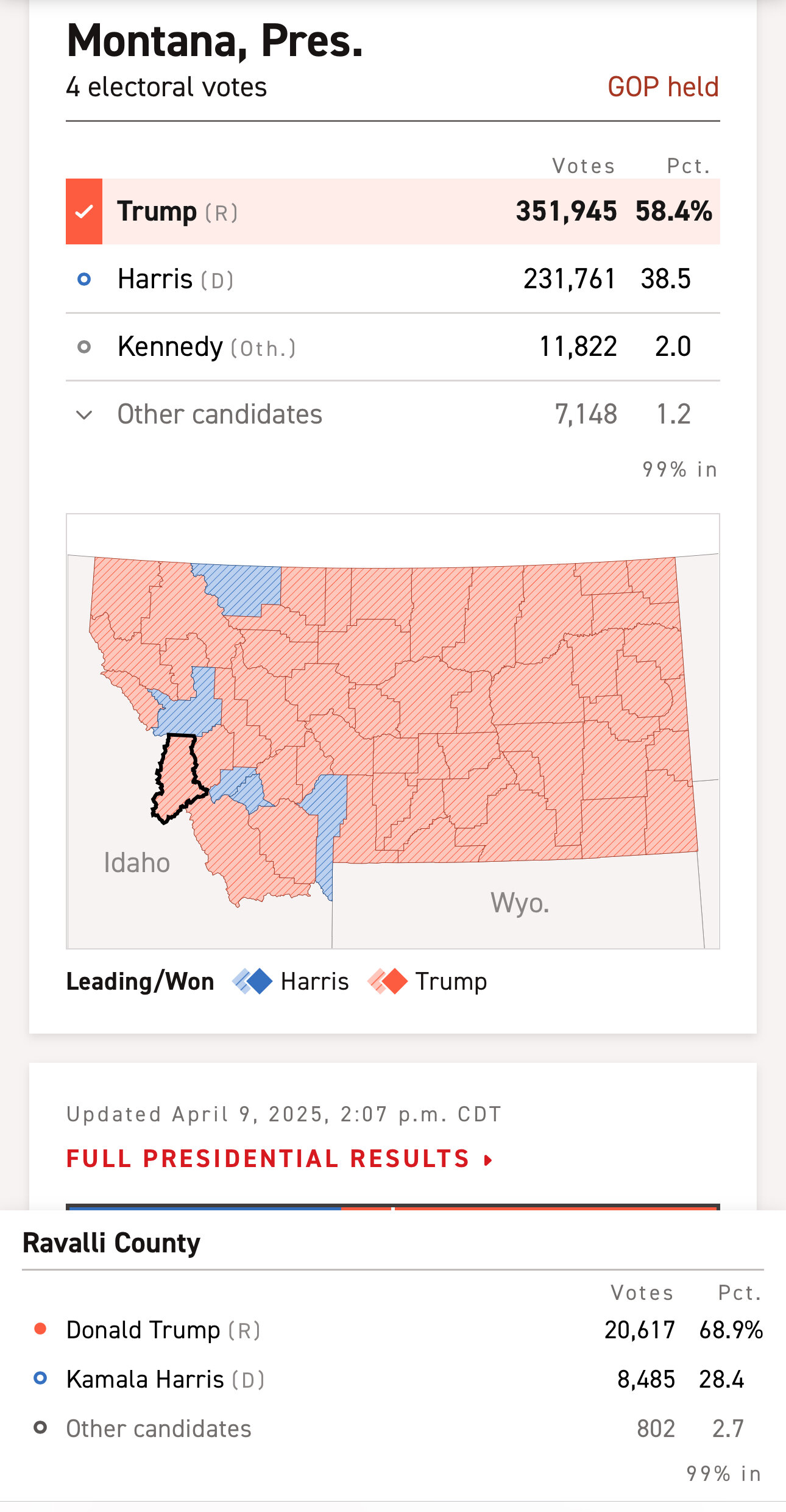Click the Idaho label on the map

point(136,863)
